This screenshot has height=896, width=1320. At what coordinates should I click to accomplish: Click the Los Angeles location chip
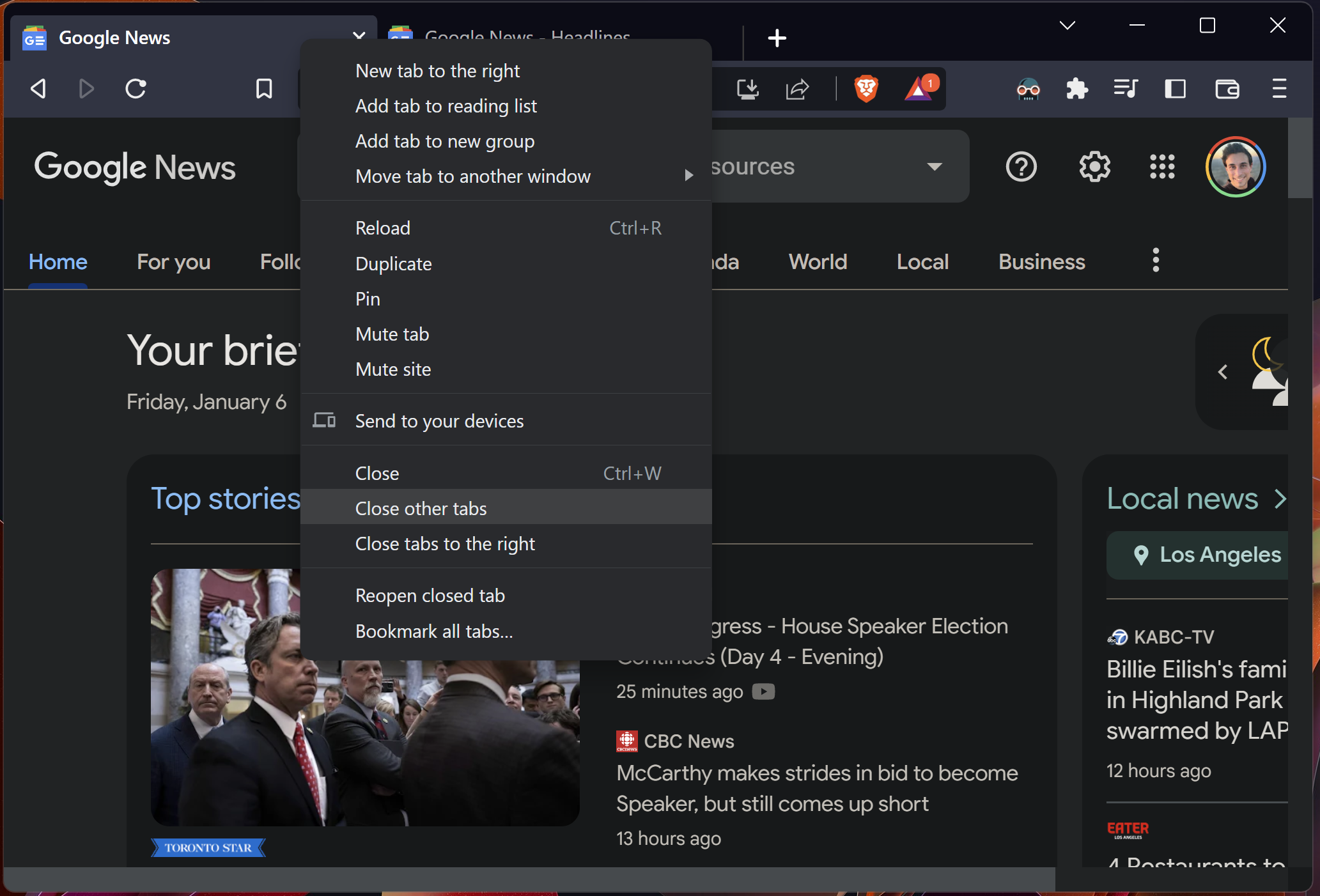click(x=1197, y=555)
